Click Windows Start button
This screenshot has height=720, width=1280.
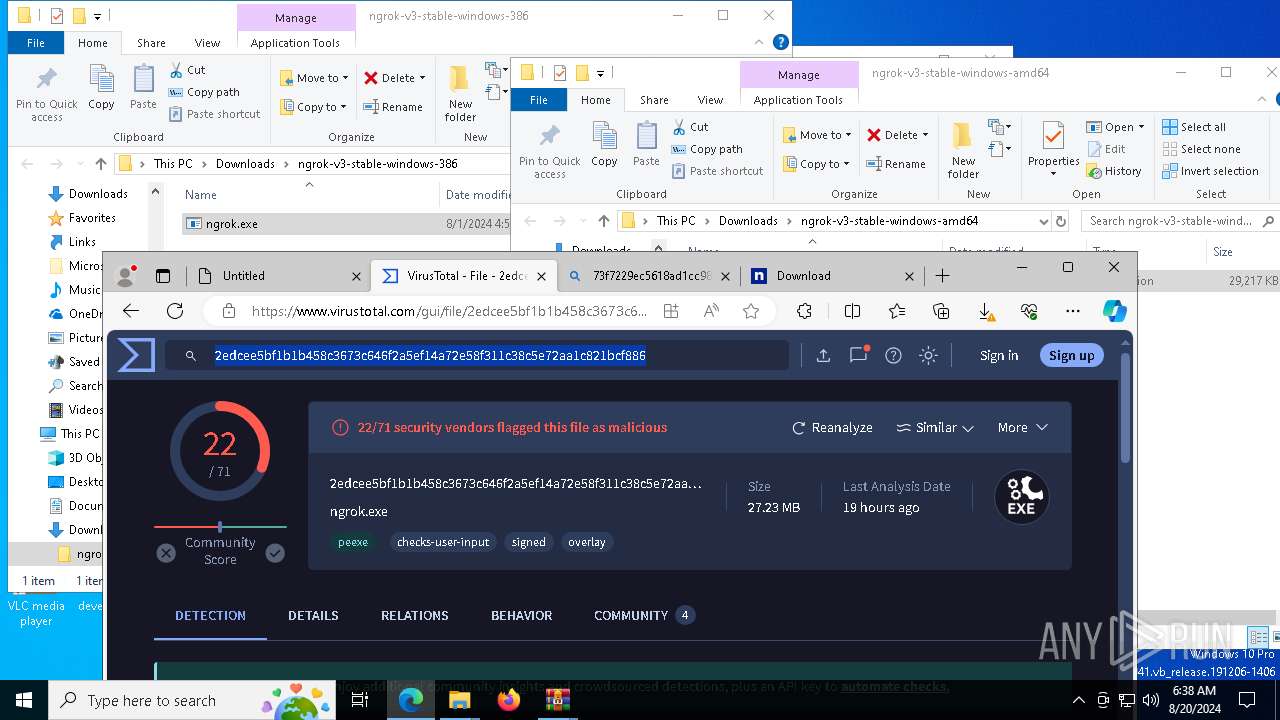24,700
